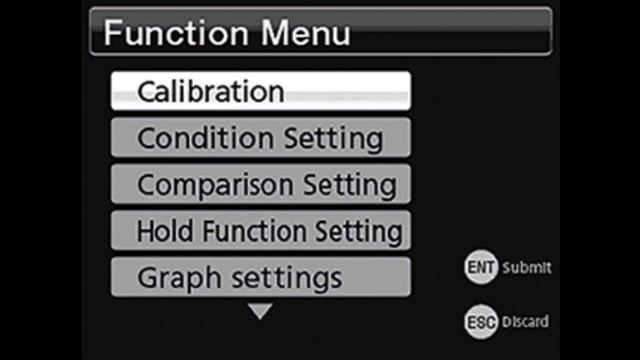Click the gray Condition Setting bar
This screenshot has height=360, width=640.
(261, 138)
